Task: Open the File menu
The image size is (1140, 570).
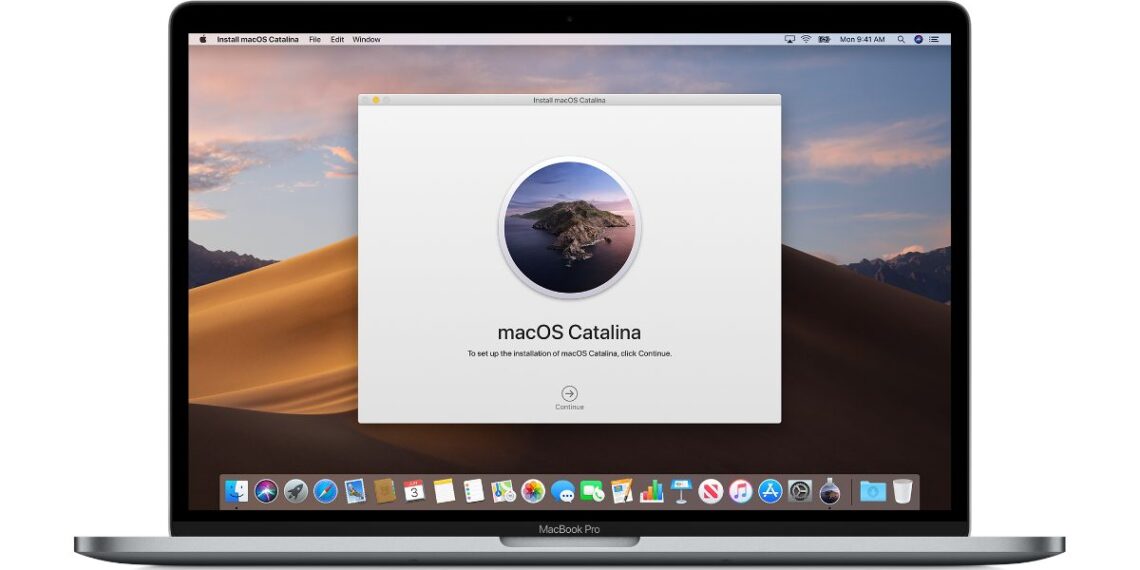Action: pos(315,40)
